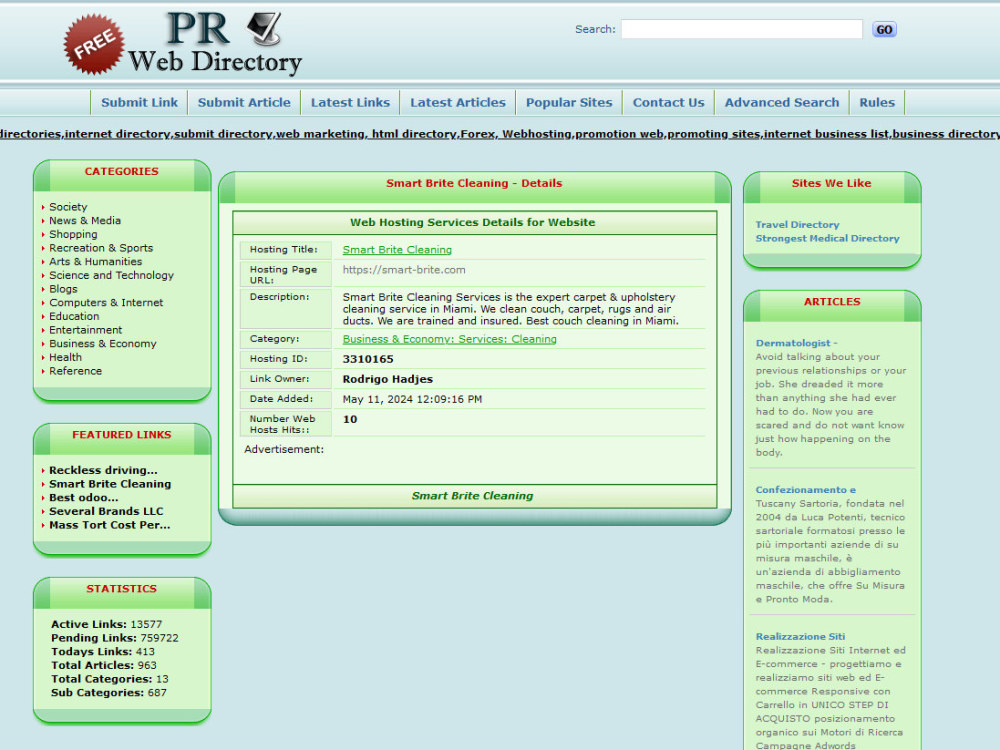This screenshot has height=750, width=1000.
Task: Visit Travel Directory site
Action: [797, 225]
